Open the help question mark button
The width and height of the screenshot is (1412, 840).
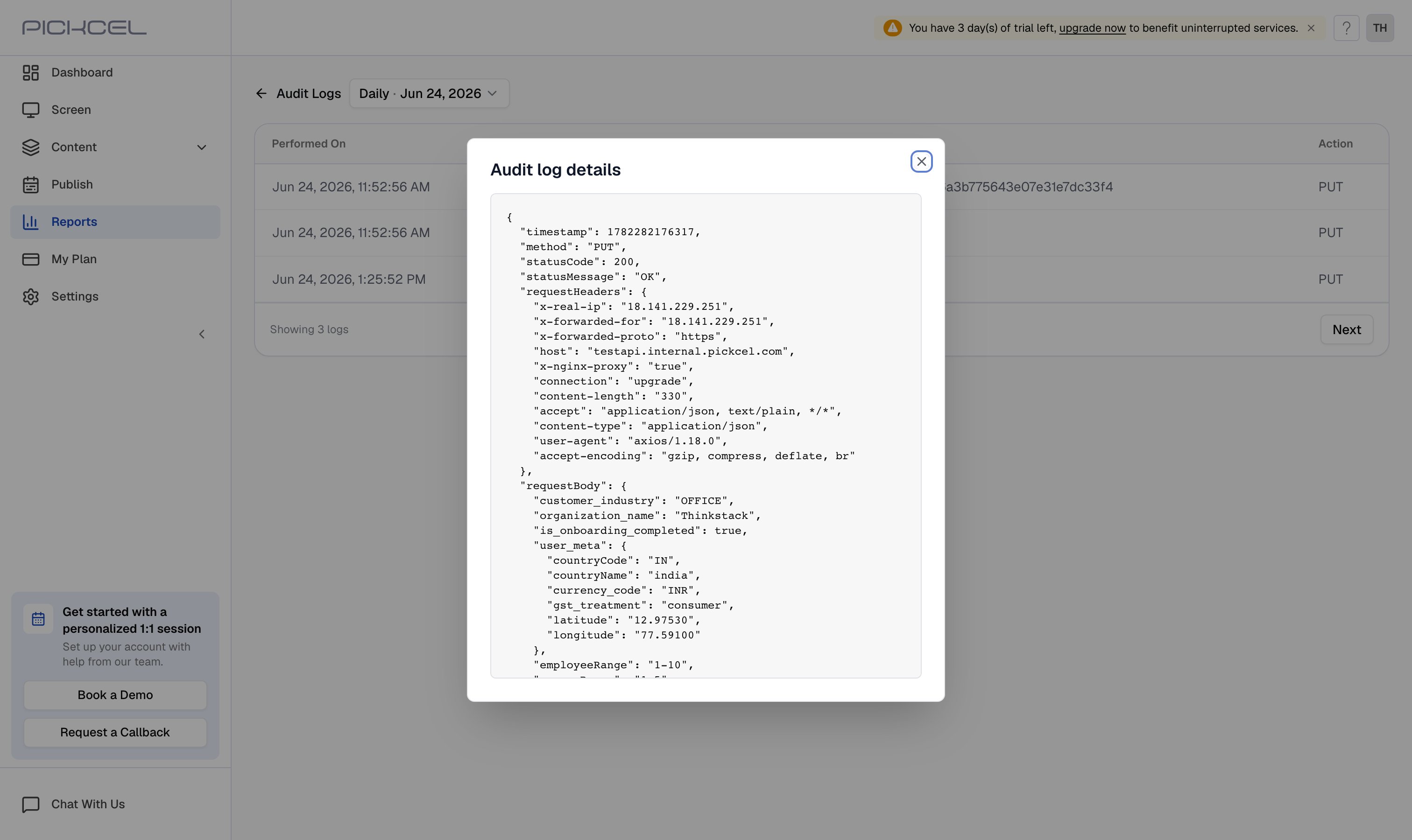point(1346,28)
